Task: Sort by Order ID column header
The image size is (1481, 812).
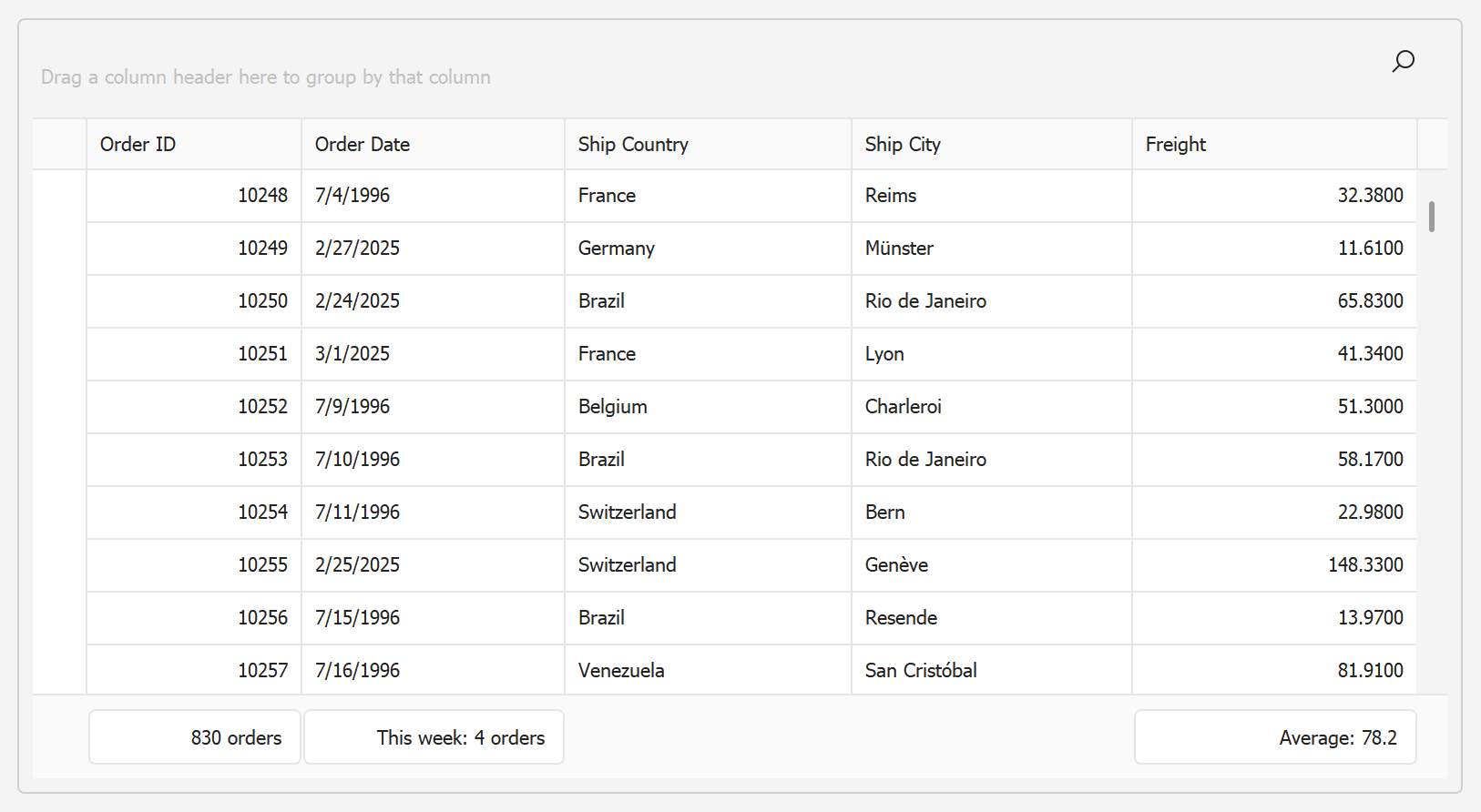Action: 193,145
